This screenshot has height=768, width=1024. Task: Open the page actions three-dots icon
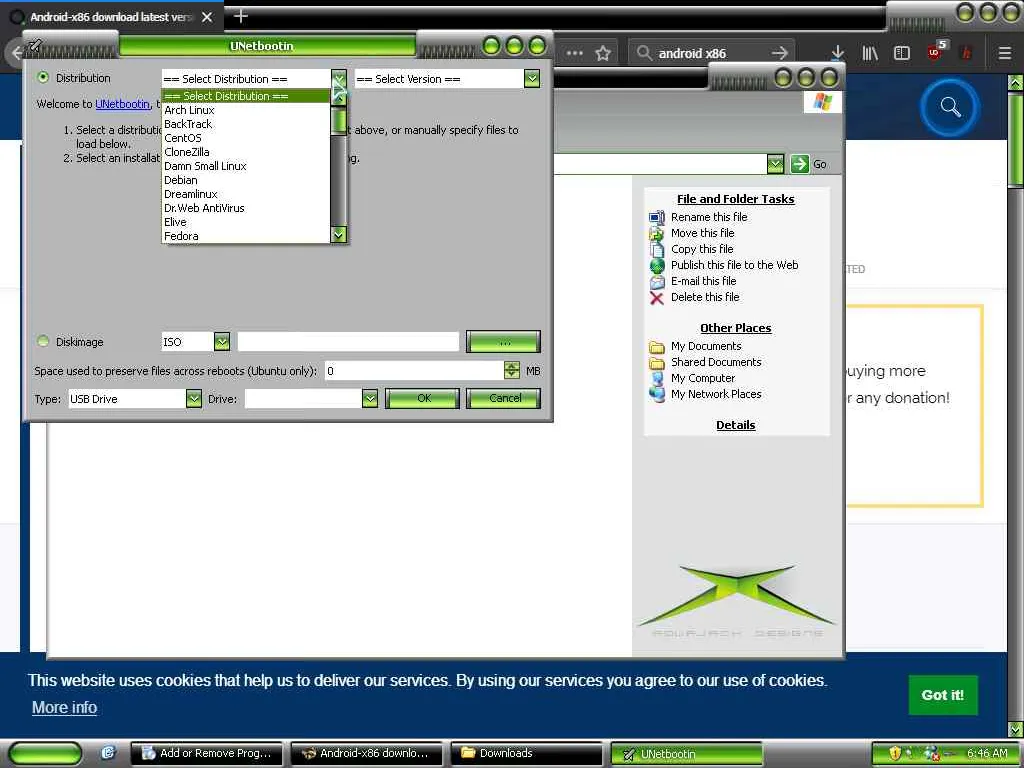click(x=574, y=53)
